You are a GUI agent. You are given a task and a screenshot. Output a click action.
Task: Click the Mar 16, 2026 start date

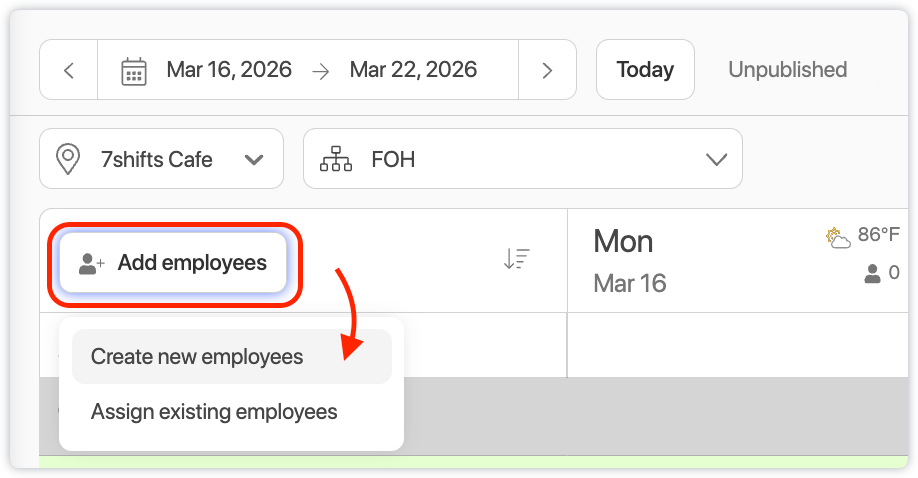tap(229, 70)
